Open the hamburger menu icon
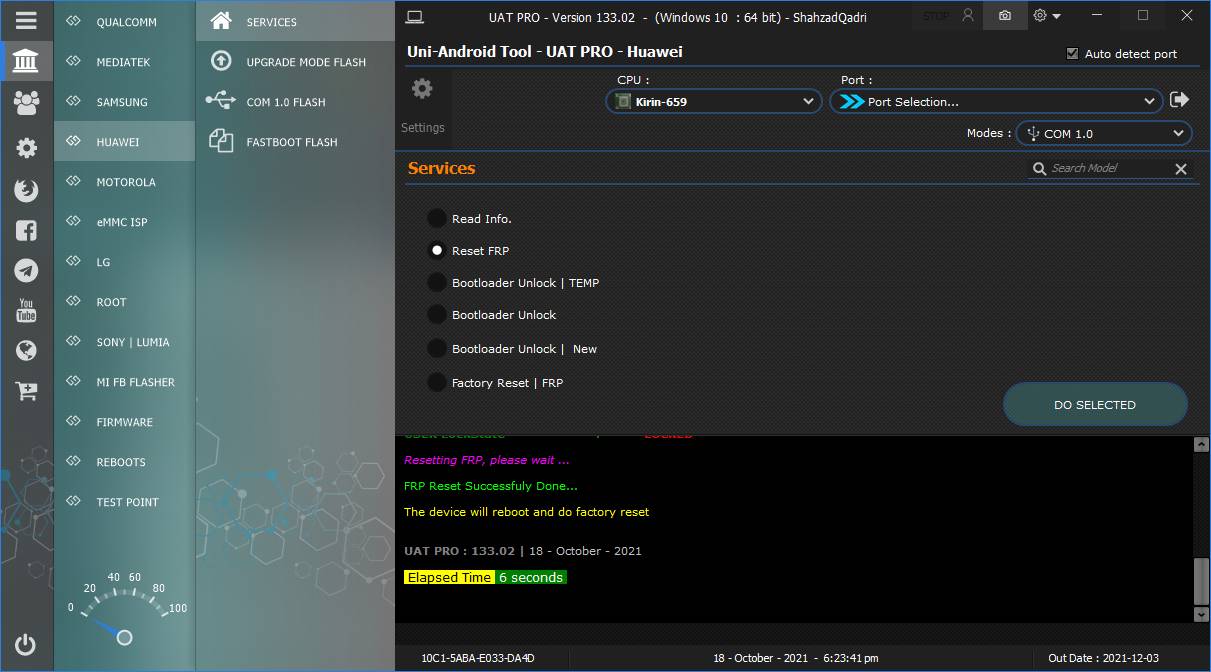 pos(26,20)
